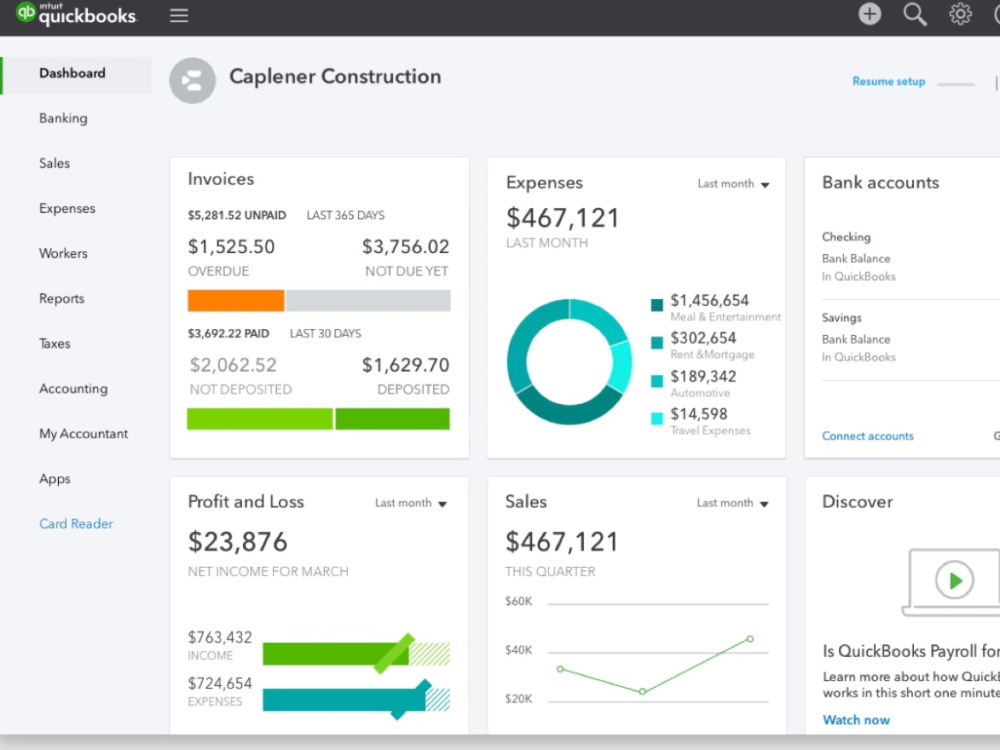1000x750 pixels.
Task: Open Apps from the sidebar
Action: point(54,479)
